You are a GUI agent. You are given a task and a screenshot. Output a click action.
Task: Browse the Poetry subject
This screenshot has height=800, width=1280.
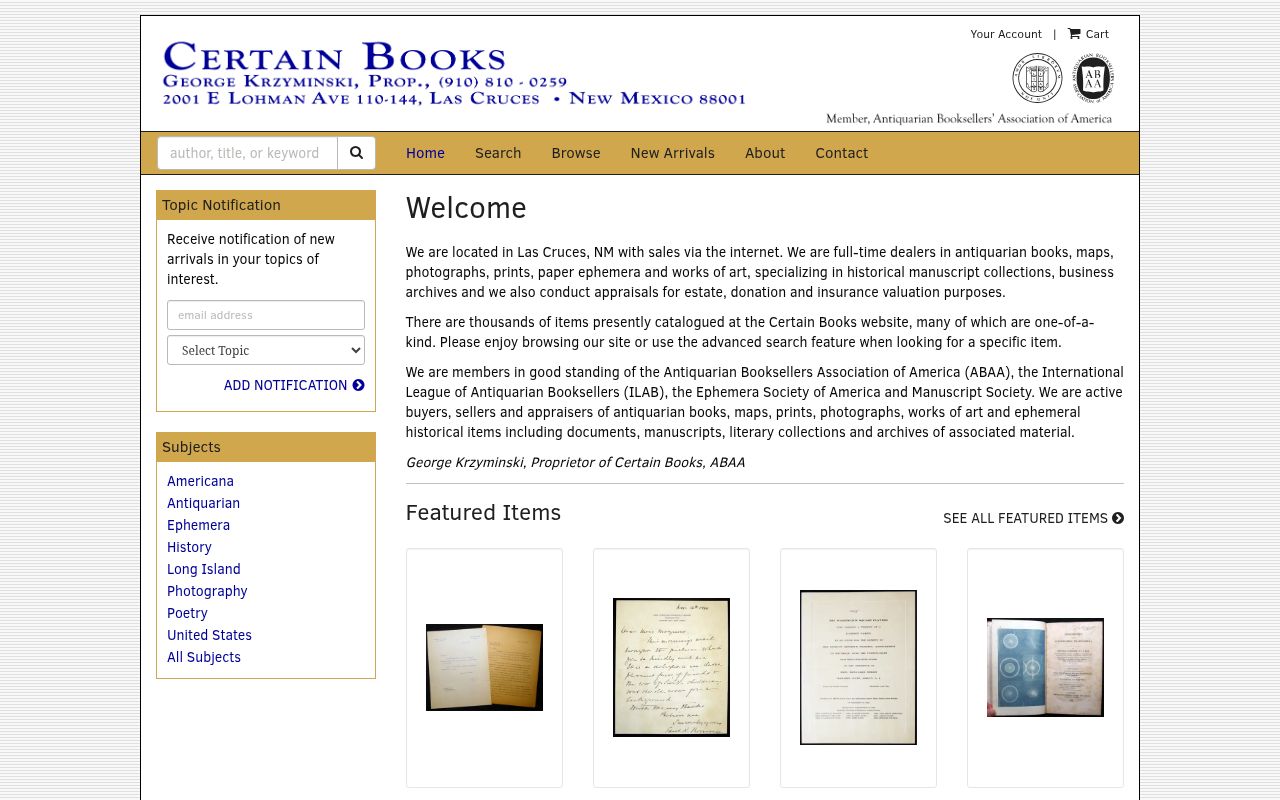tap(187, 613)
